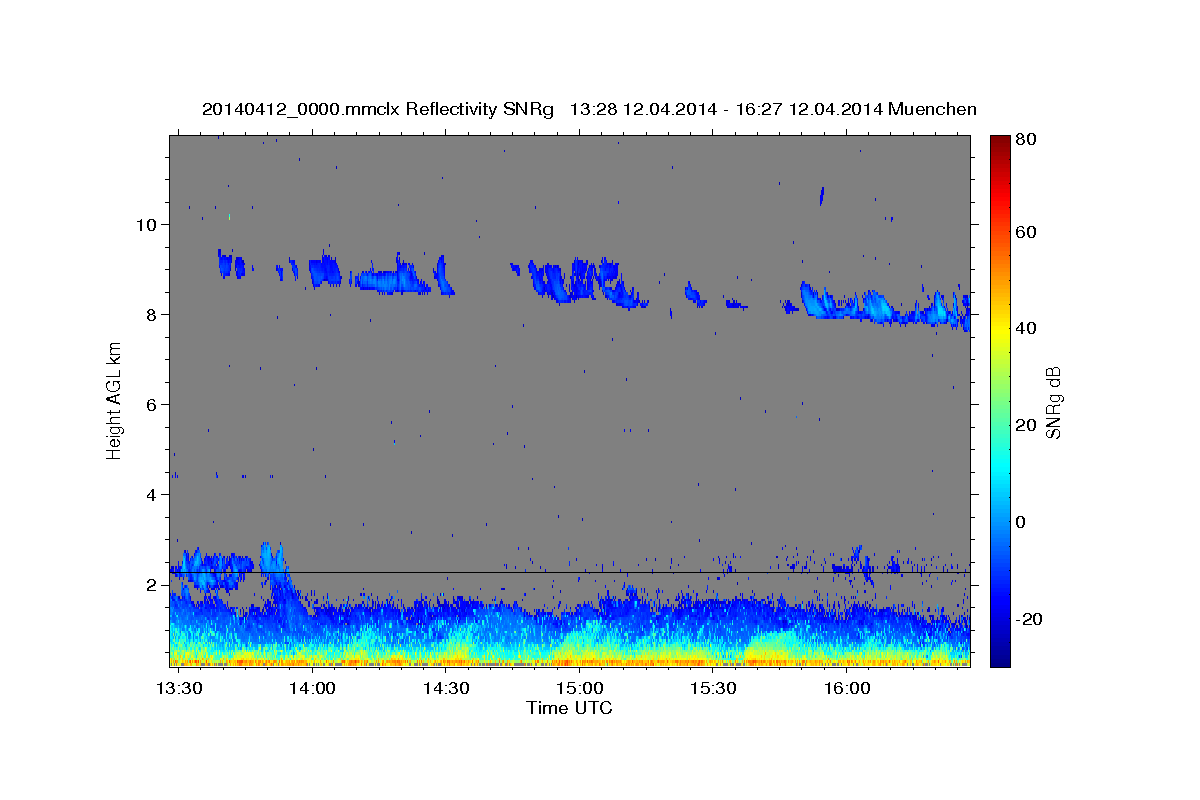Click the horizontal black line near 2 km
This screenshot has height=800, width=1200.
pyautogui.click(x=569, y=572)
